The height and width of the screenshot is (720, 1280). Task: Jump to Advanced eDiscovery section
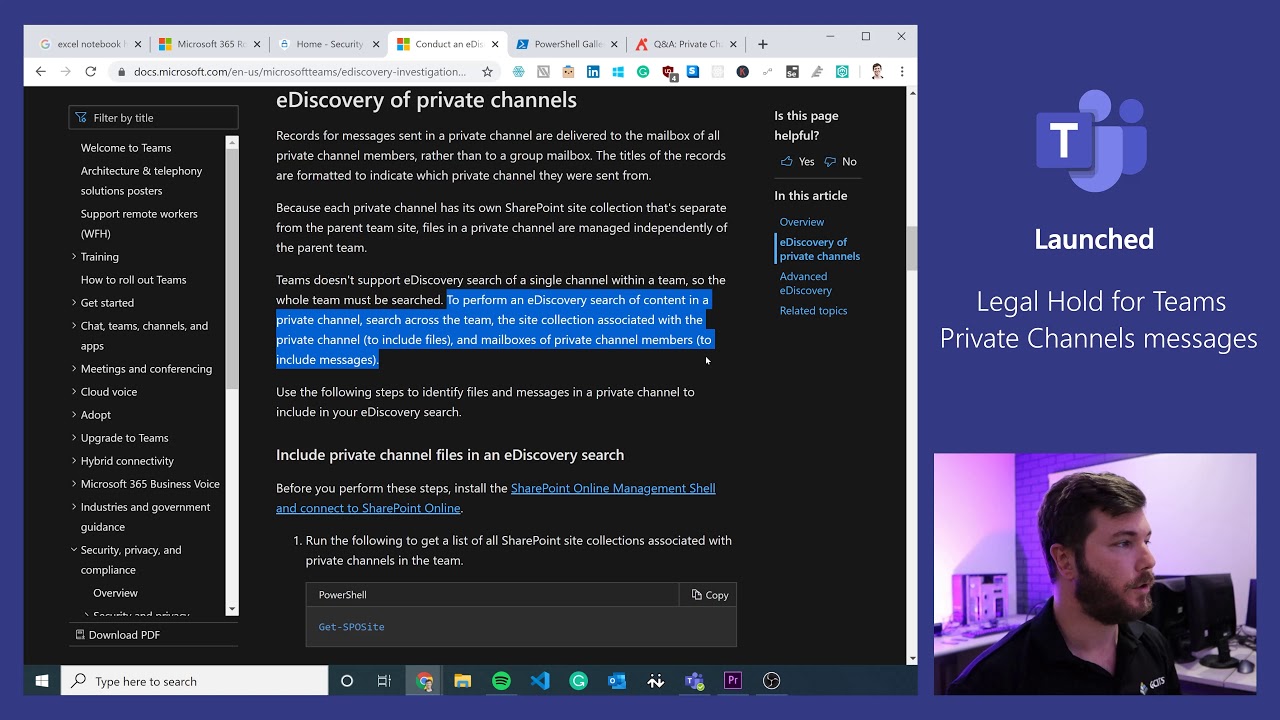(x=806, y=283)
